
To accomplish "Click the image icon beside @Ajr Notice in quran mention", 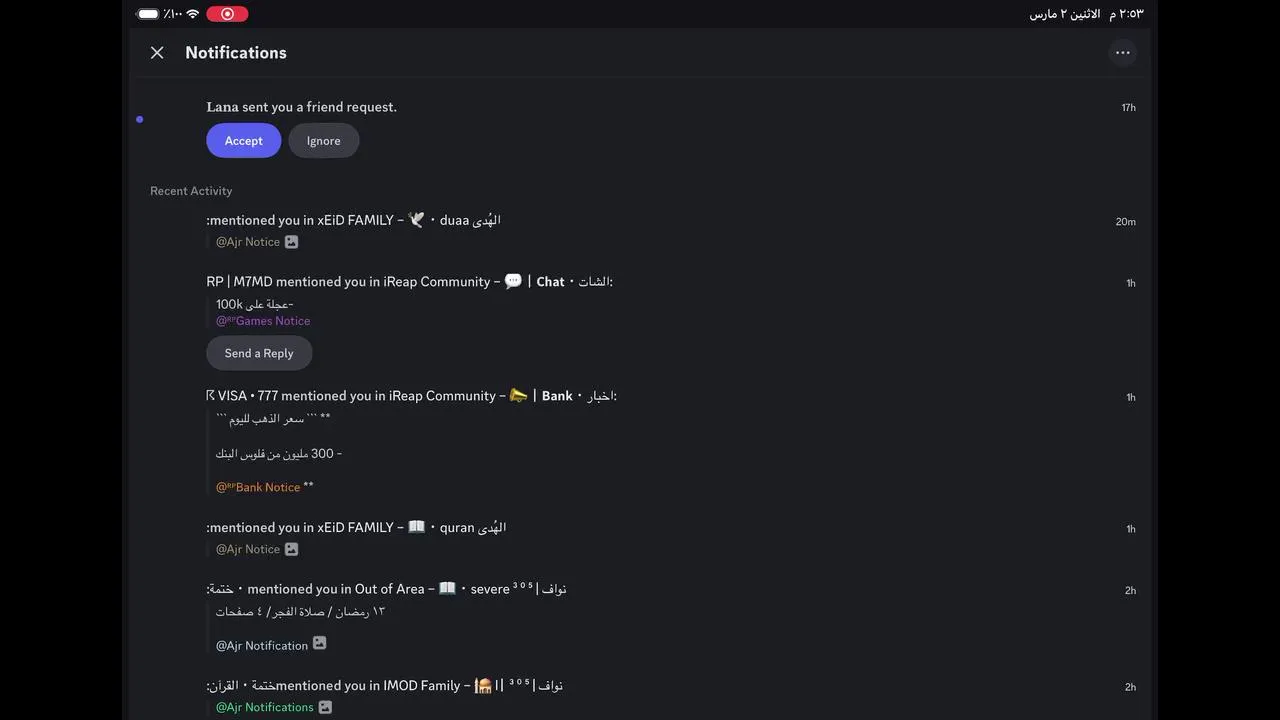I will click(x=291, y=549).
